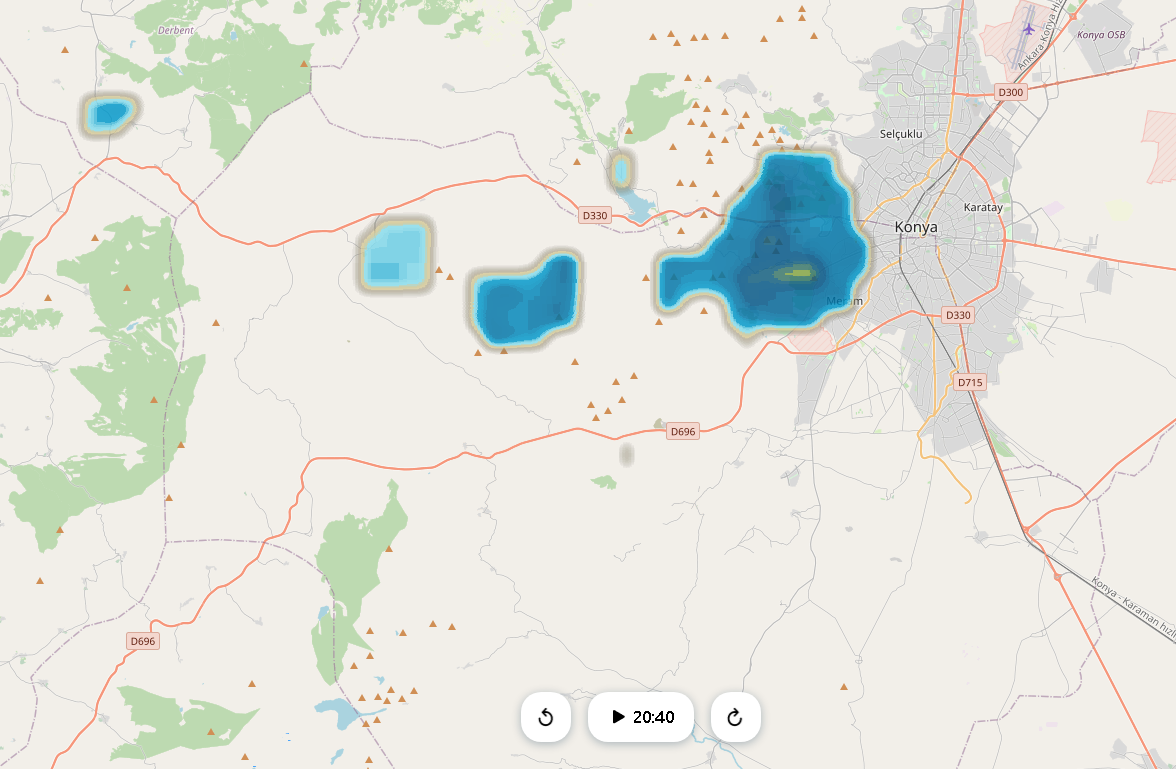
Task: Click the light cyan square radar cell
Action: pyautogui.click(x=395, y=255)
